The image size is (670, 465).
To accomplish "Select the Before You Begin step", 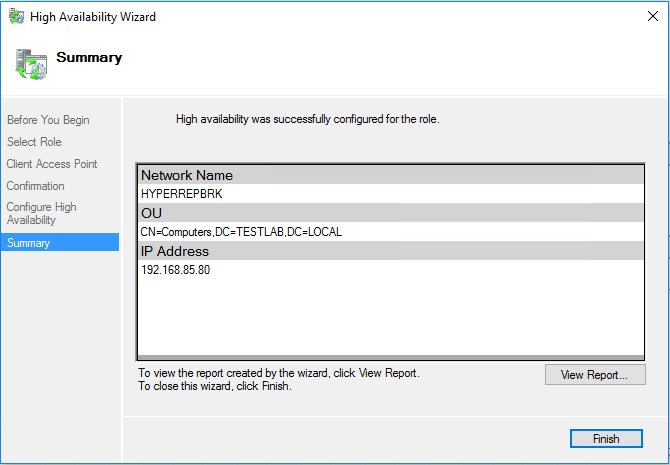I will point(48,120).
